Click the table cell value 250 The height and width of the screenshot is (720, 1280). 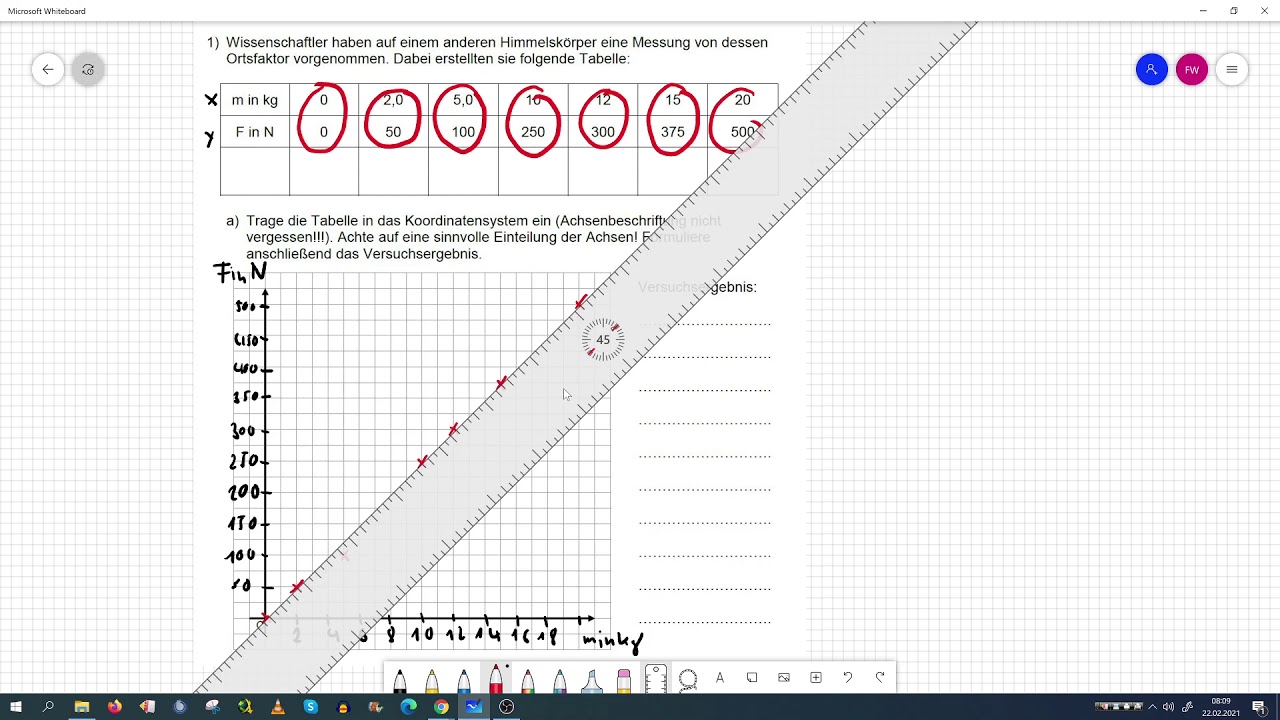coord(533,132)
